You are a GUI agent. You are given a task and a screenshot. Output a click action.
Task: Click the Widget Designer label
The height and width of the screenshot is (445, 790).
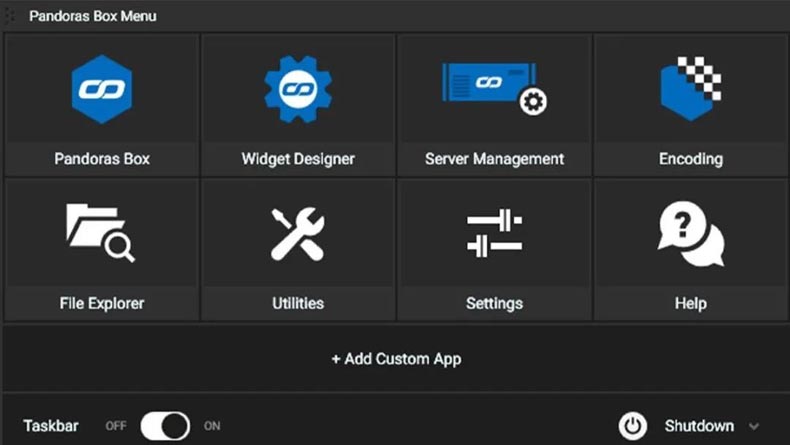pos(298,159)
